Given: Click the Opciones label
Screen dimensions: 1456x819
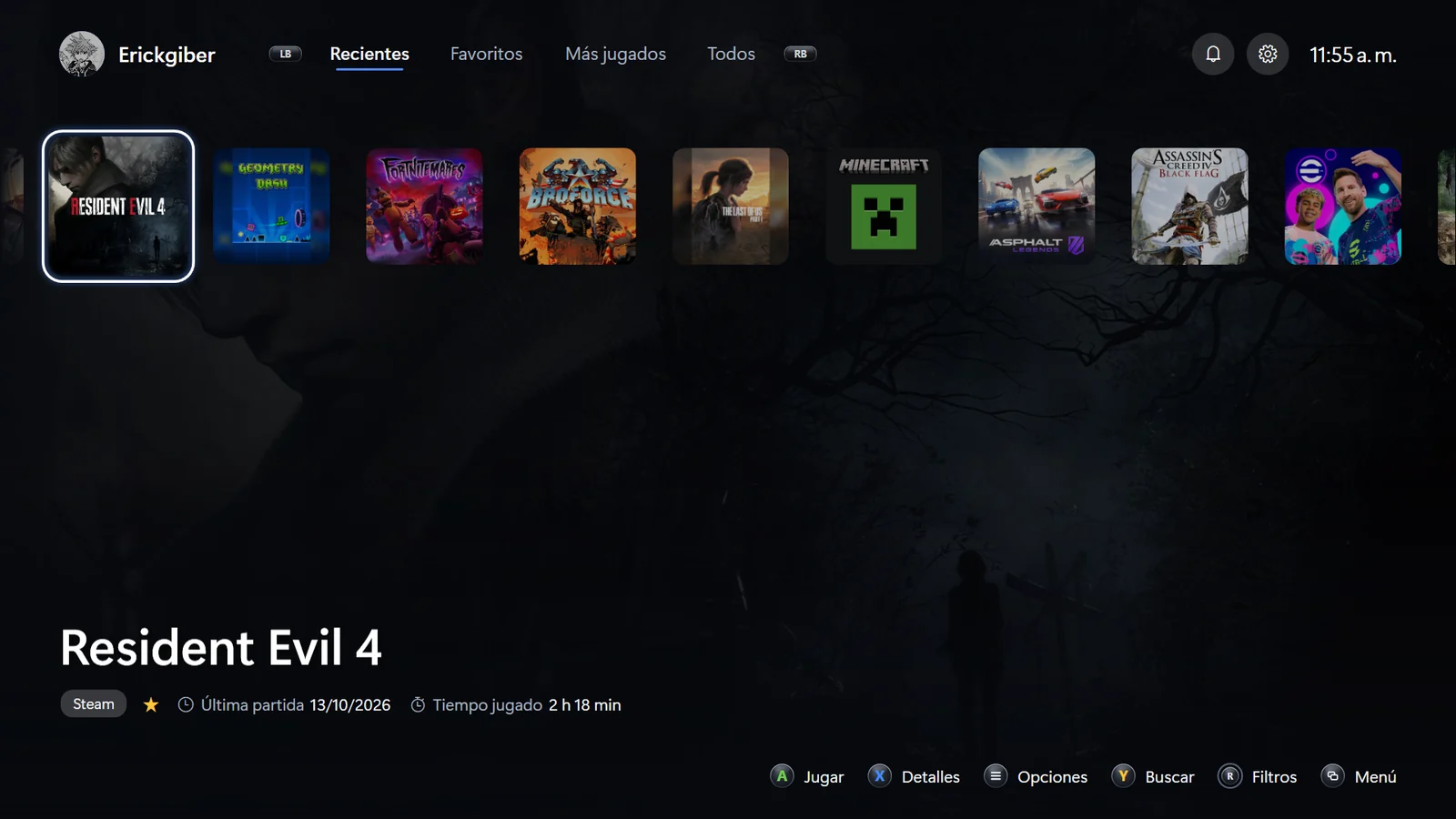Looking at the screenshot, I should (x=1053, y=777).
